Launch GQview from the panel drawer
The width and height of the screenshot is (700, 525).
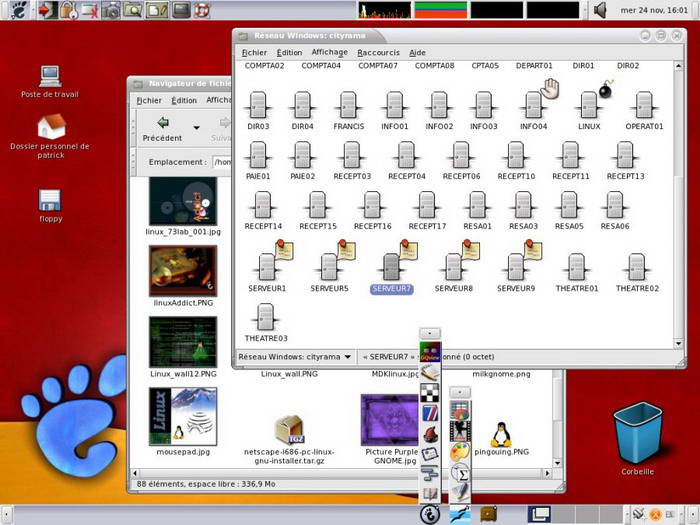[430, 352]
